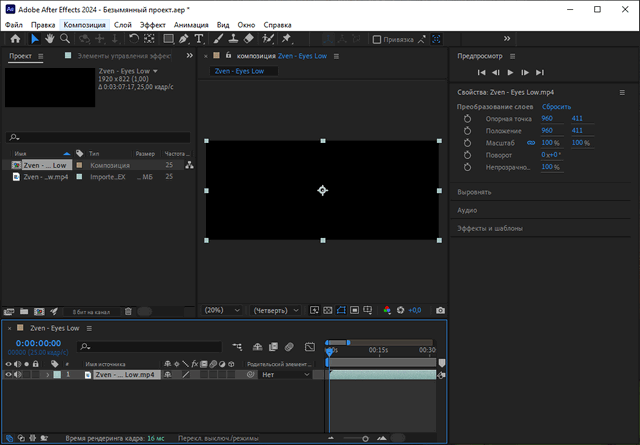Viewport: 640px width, 445px height.
Task: Open the Анимация menu
Action: [191, 23]
